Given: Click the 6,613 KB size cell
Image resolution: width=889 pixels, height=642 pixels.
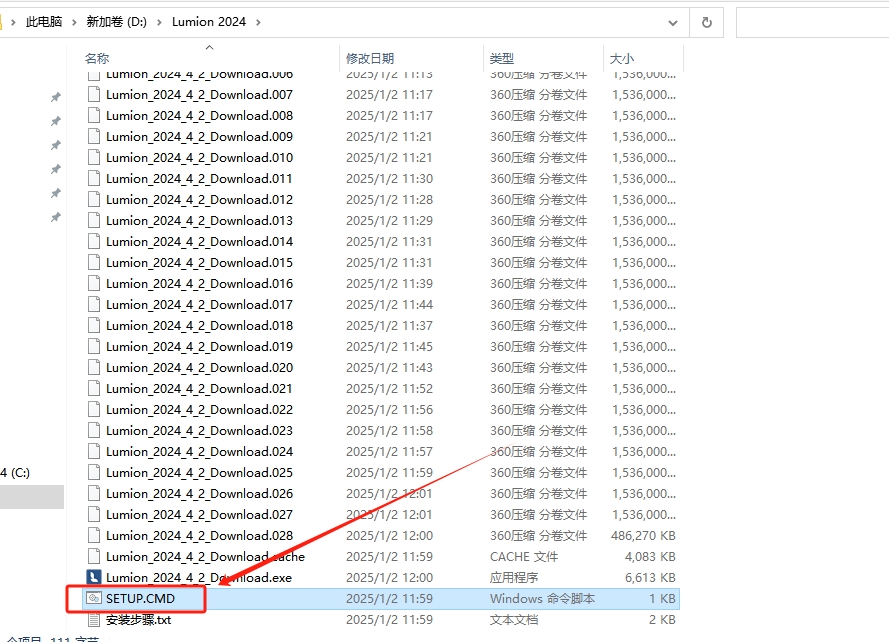Looking at the screenshot, I should [x=650, y=577].
